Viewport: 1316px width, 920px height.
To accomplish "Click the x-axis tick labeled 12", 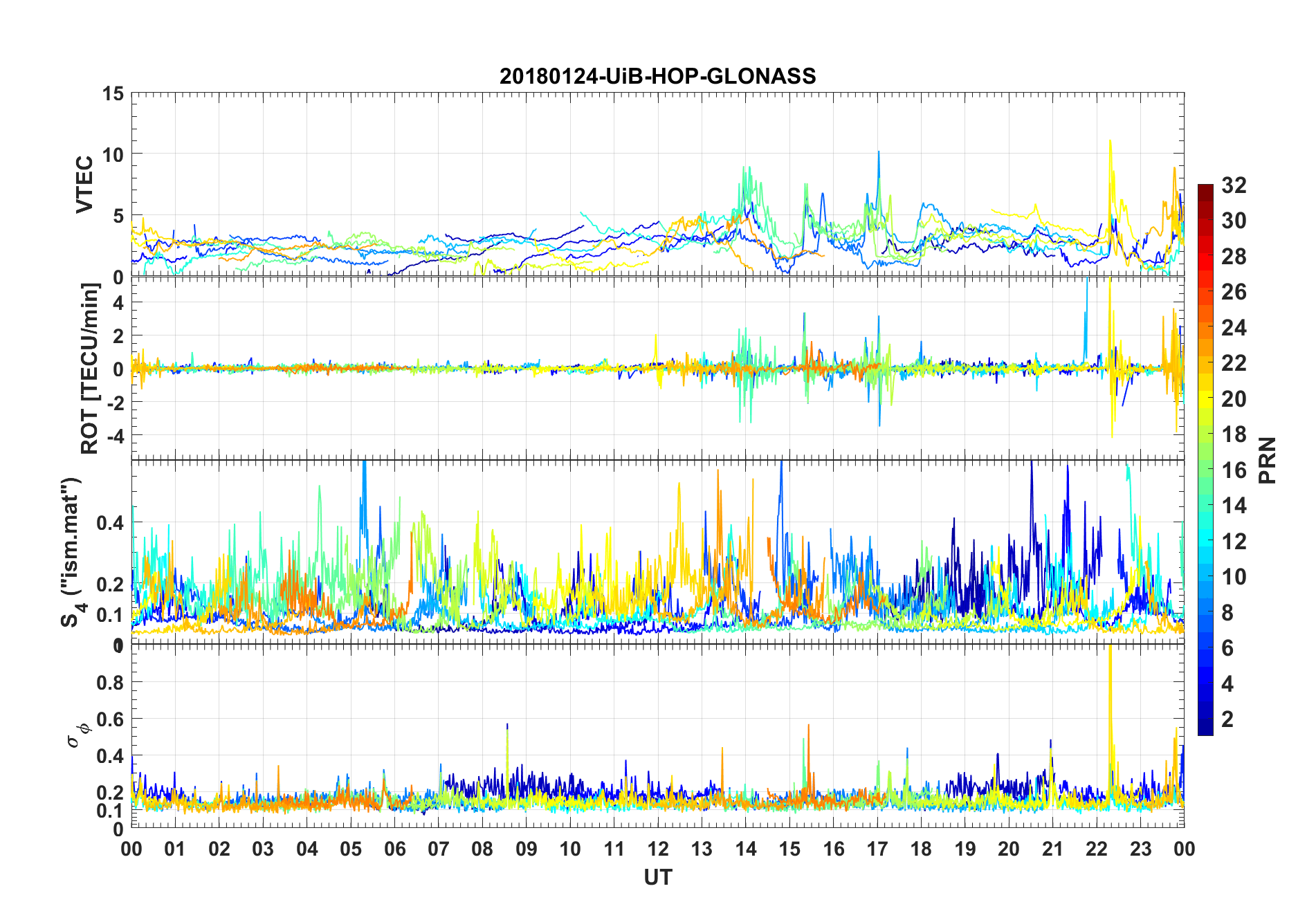I will pos(658,849).
